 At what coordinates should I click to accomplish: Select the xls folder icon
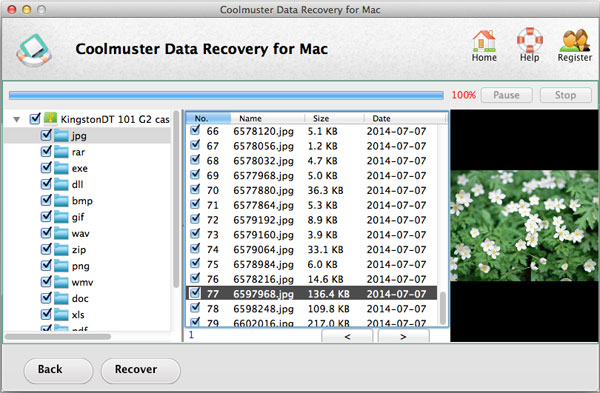[61, 315]
